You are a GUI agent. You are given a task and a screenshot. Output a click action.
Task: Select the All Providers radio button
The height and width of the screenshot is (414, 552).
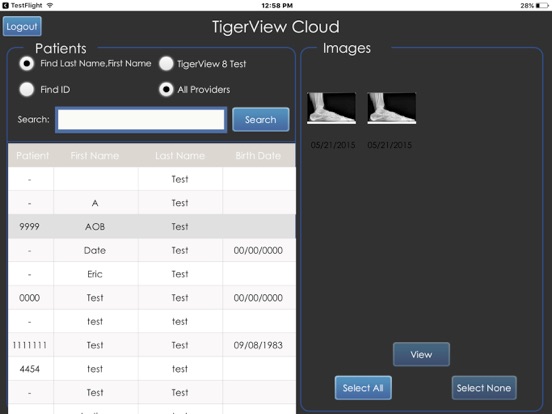pyautogui.click(x=166, y=89)
